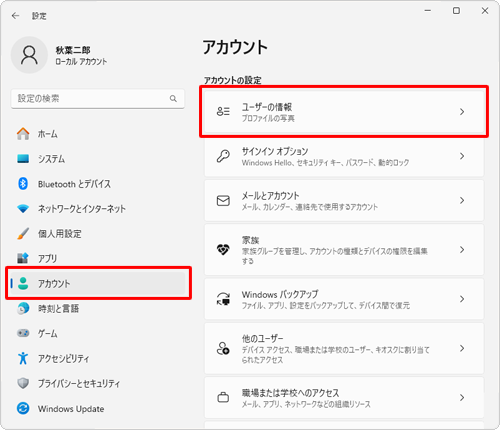Click the Windows Update sync icon

click(23, 408)
